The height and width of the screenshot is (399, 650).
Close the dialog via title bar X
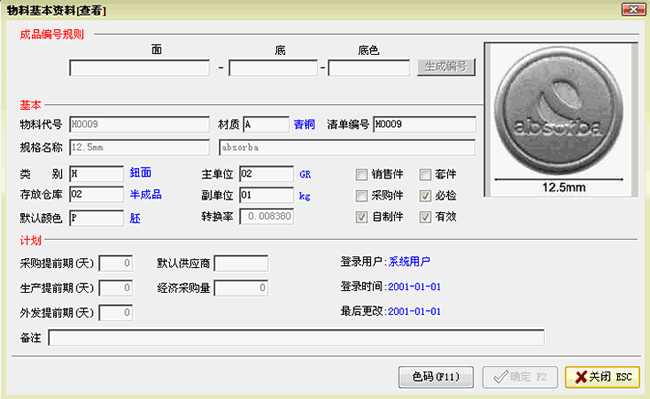[633, 9]
